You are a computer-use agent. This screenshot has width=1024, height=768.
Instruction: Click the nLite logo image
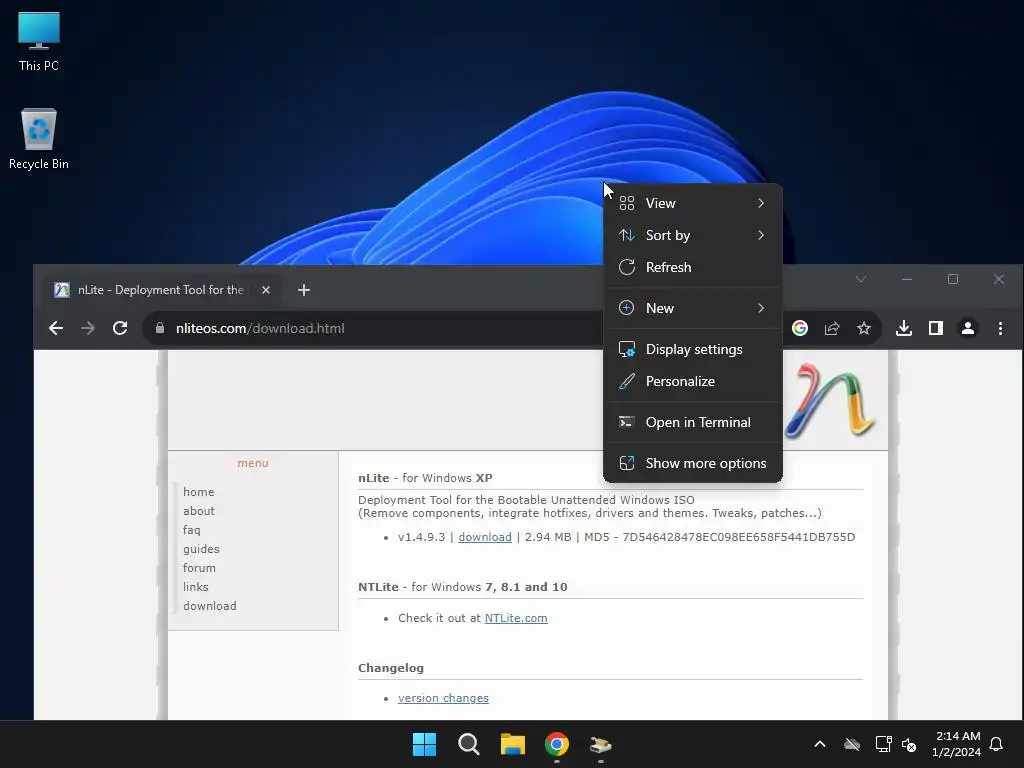coord(831,400)
